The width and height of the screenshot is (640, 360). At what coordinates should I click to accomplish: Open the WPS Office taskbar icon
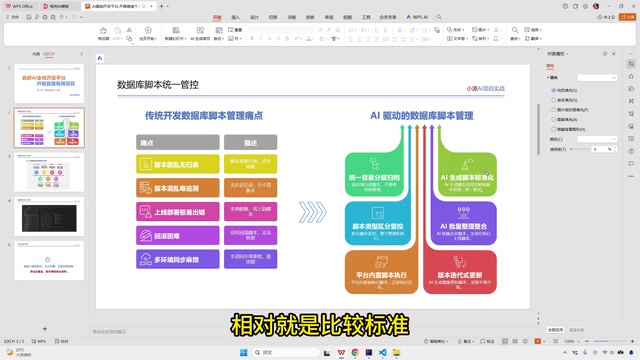coord(341,352)
